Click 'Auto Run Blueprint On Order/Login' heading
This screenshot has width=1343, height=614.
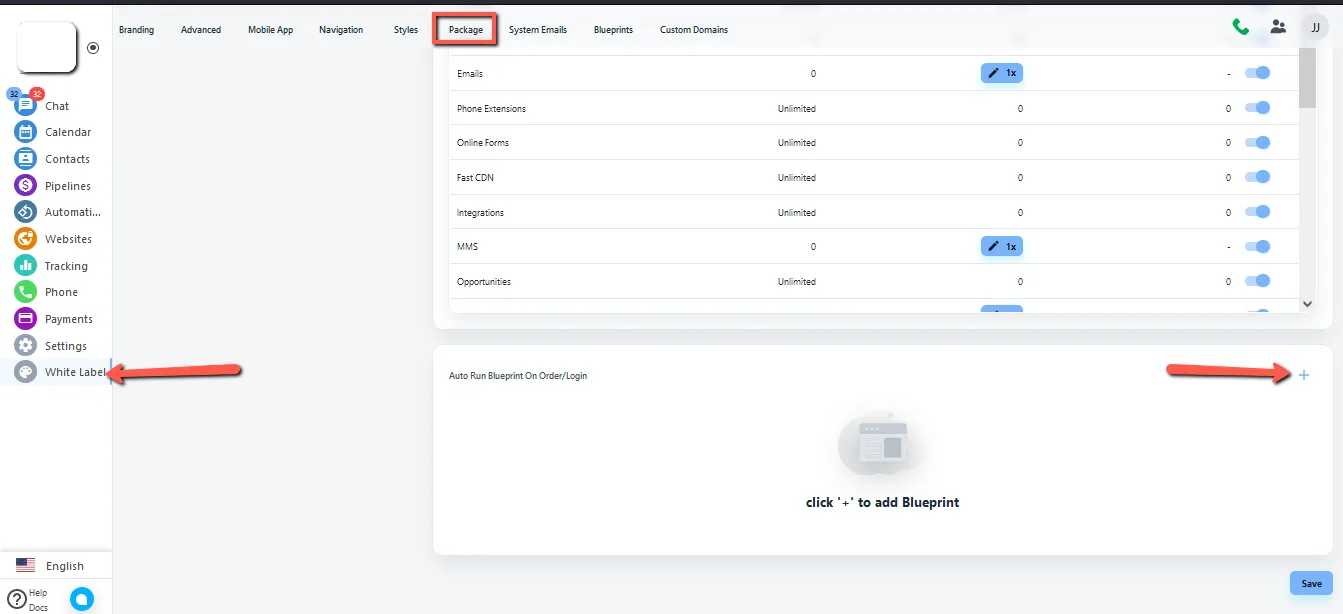click(x=518, y=376)
